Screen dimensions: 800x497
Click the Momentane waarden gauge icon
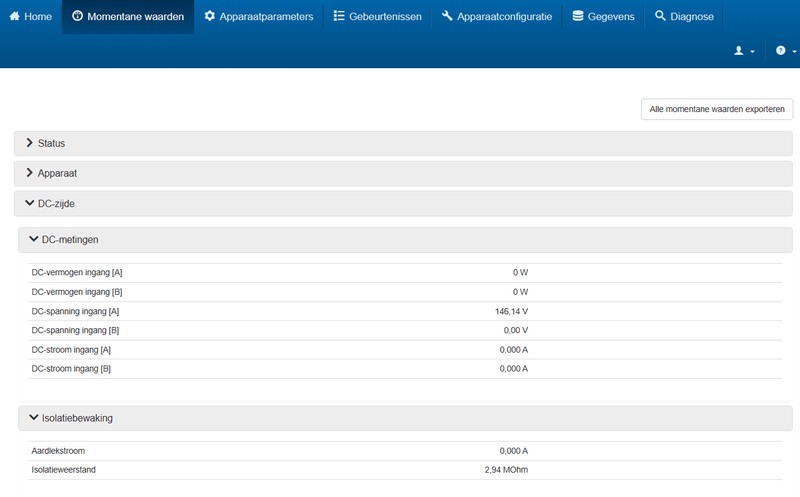[77, 16]
